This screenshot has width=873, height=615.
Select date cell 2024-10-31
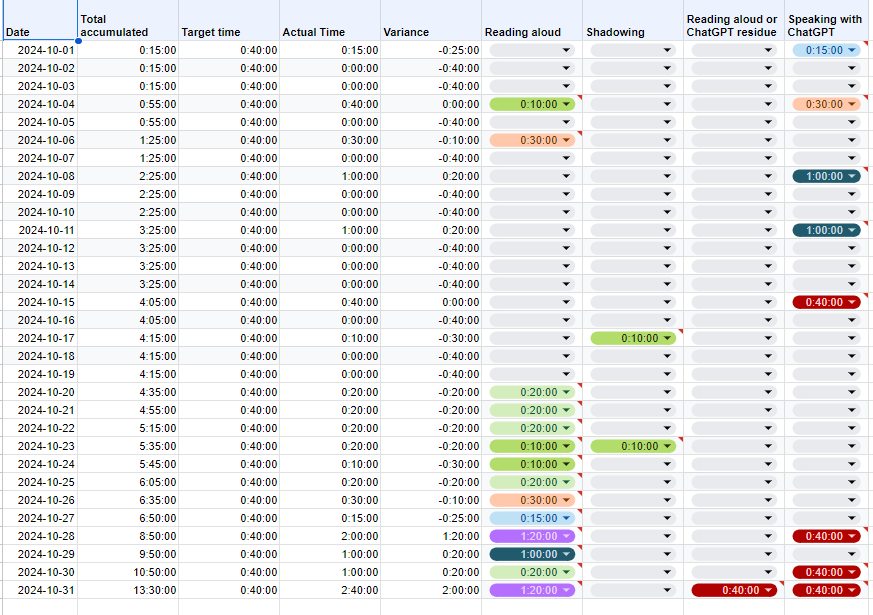point(39,590)
